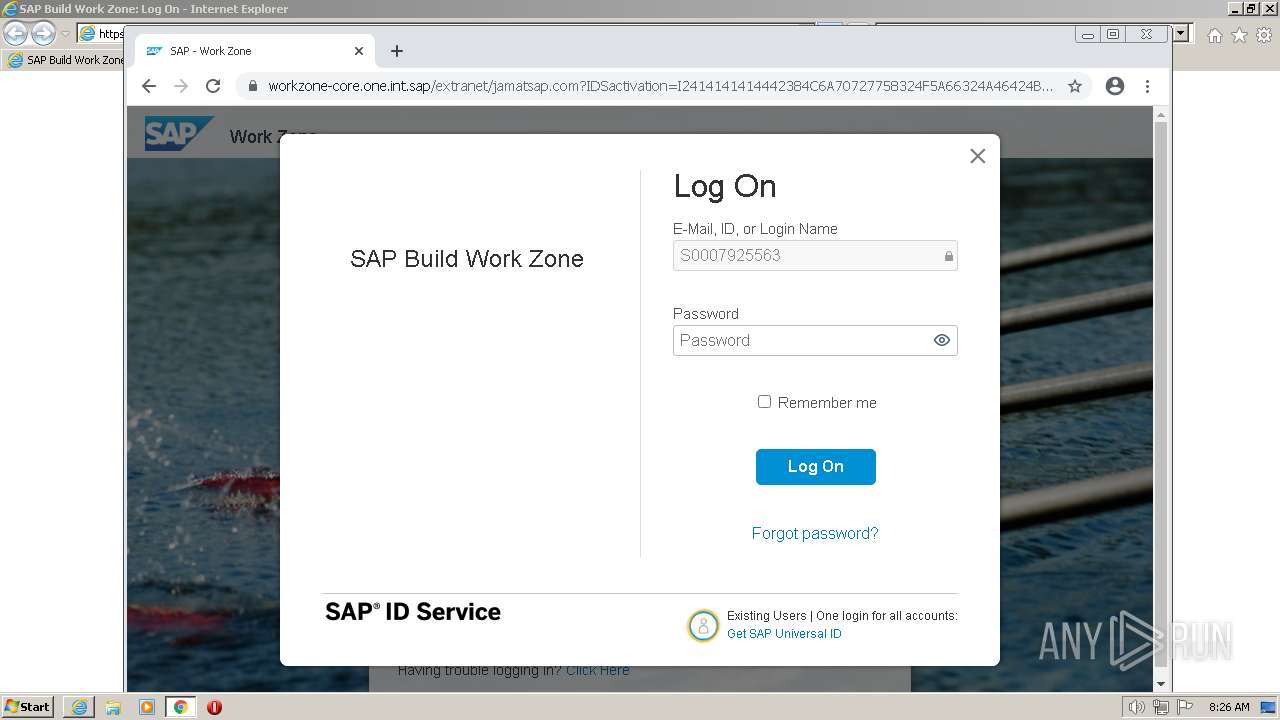
Task: Click red shield icon on taskbar
Action: (x=214, y=707)
